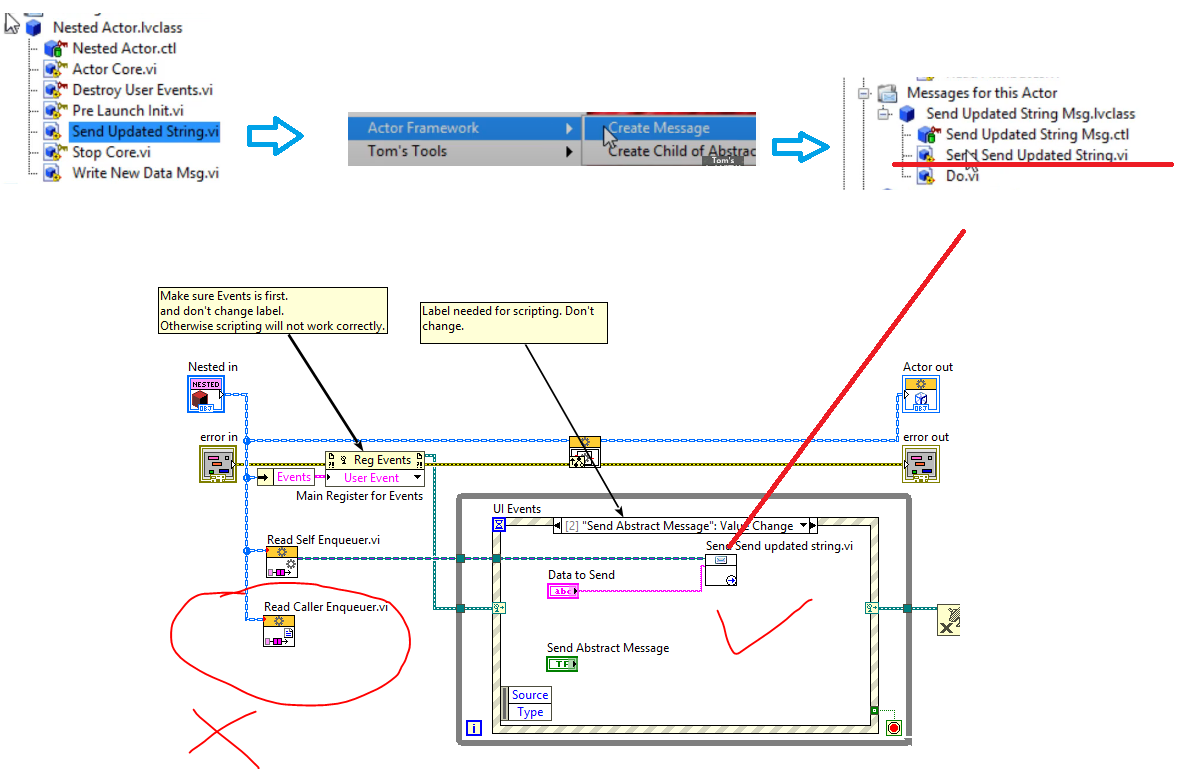The width and height of the screenshot is (1185, 769).
Task: Click the Actor out terminal
Action: click(x=920, y=394)
